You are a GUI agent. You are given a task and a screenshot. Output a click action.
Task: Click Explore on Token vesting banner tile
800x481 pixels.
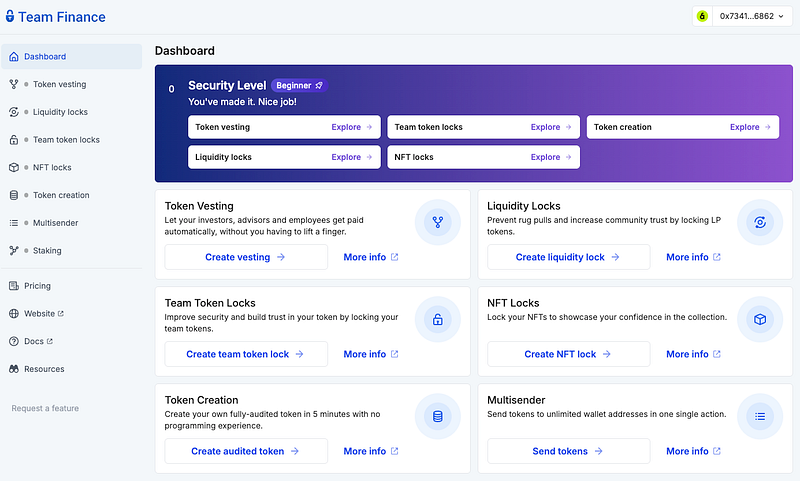point(352,127)
